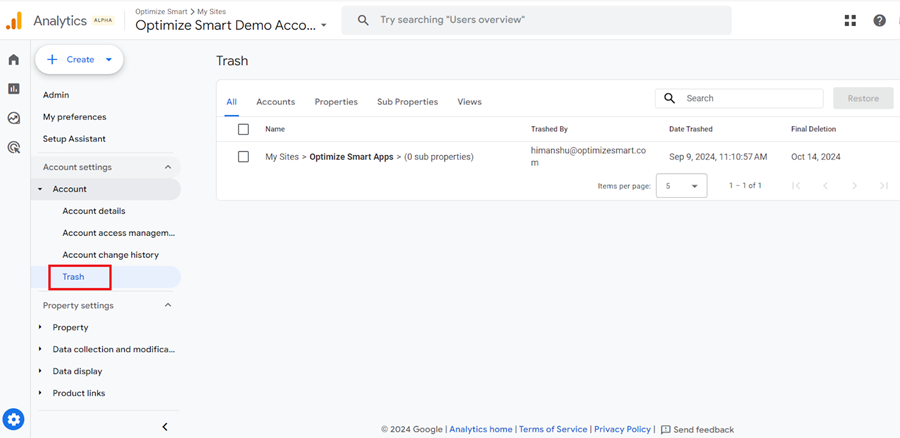Open the Google apps grid icon
The height and width of the screenshot is (438, 900).
coord(851,21)
